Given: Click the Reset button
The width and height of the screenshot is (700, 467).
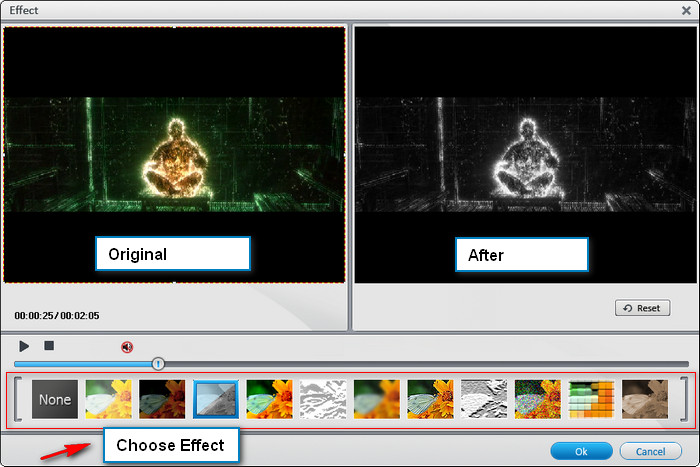Looking at the screenshot, I should [642, 308].
